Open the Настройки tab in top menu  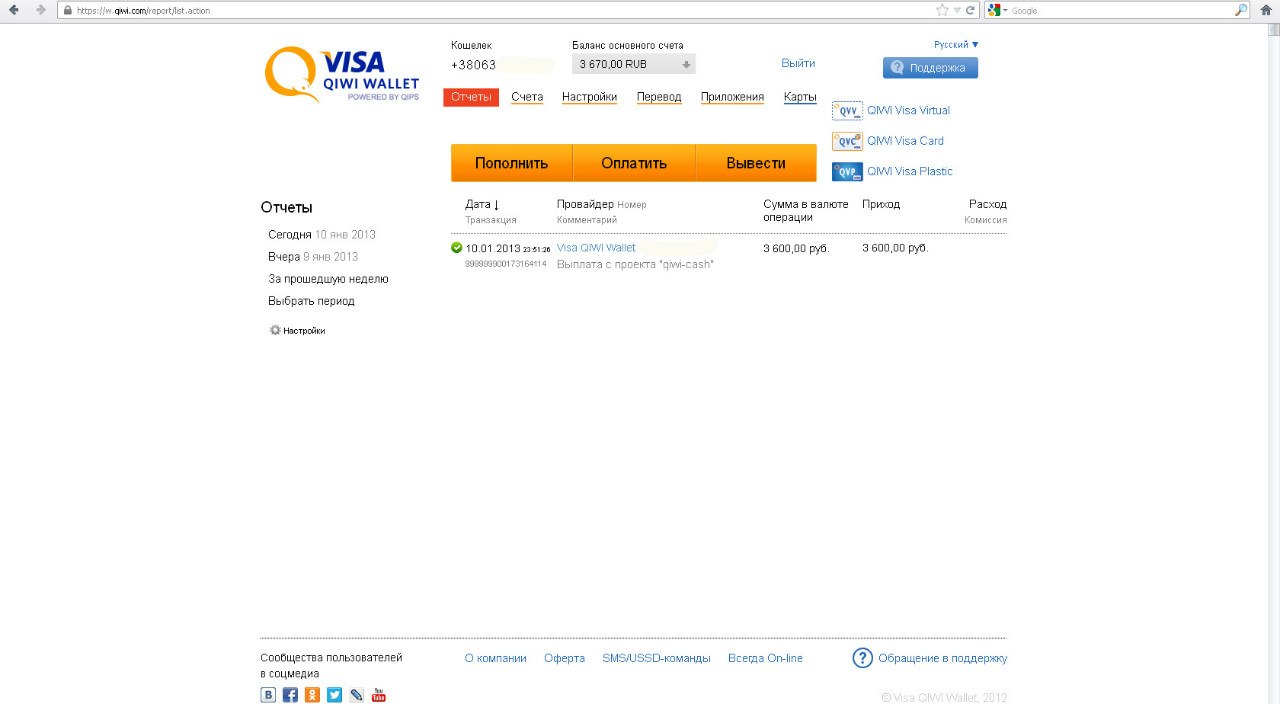tap(589, 97)
